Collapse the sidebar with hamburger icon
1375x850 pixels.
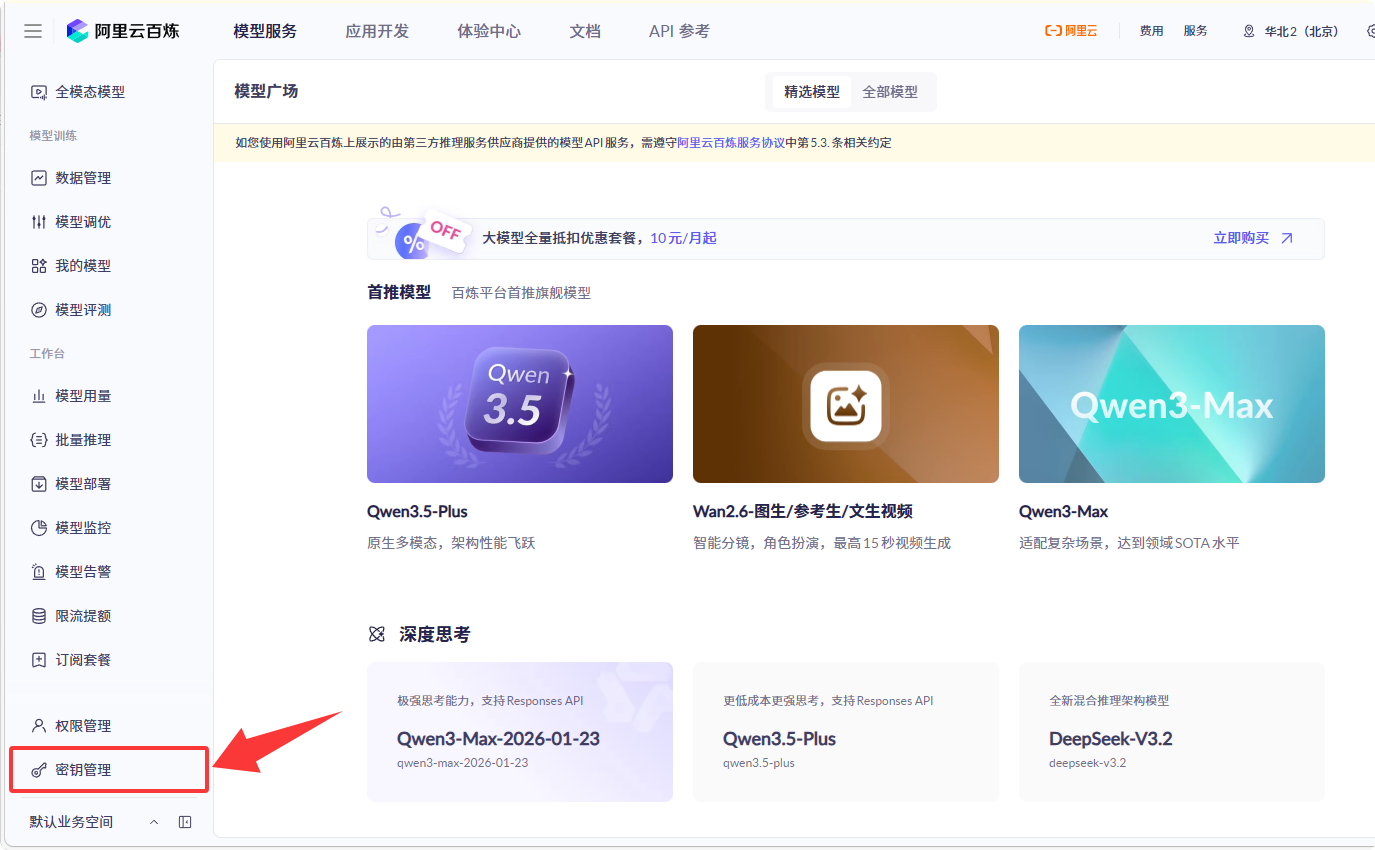click(32, 30)
